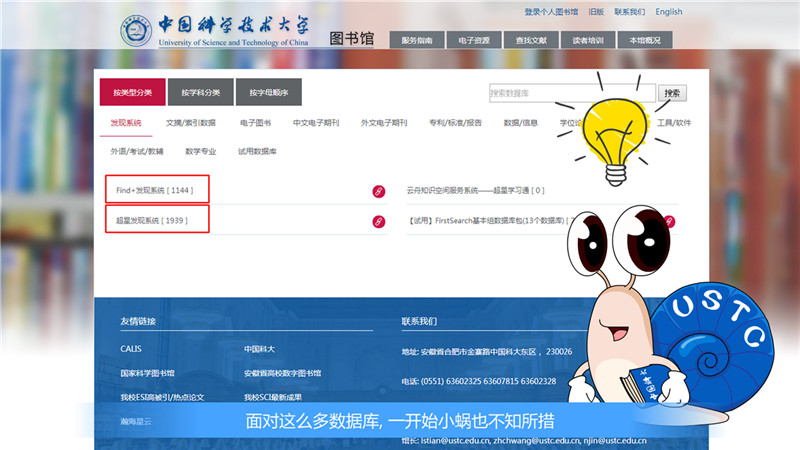This screenshot has width=800, height=450.
Task: Select the 工具/软件 category
Action: (674, 123)
